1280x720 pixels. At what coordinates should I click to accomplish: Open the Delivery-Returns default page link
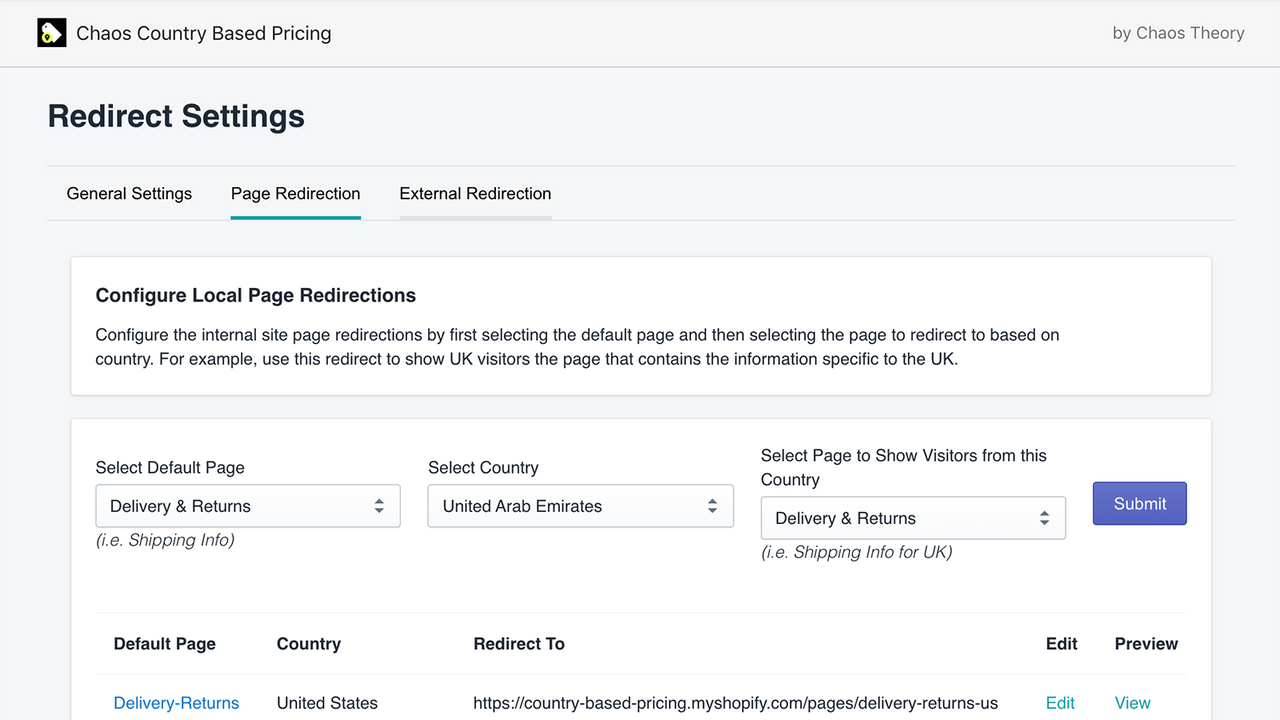176,703
